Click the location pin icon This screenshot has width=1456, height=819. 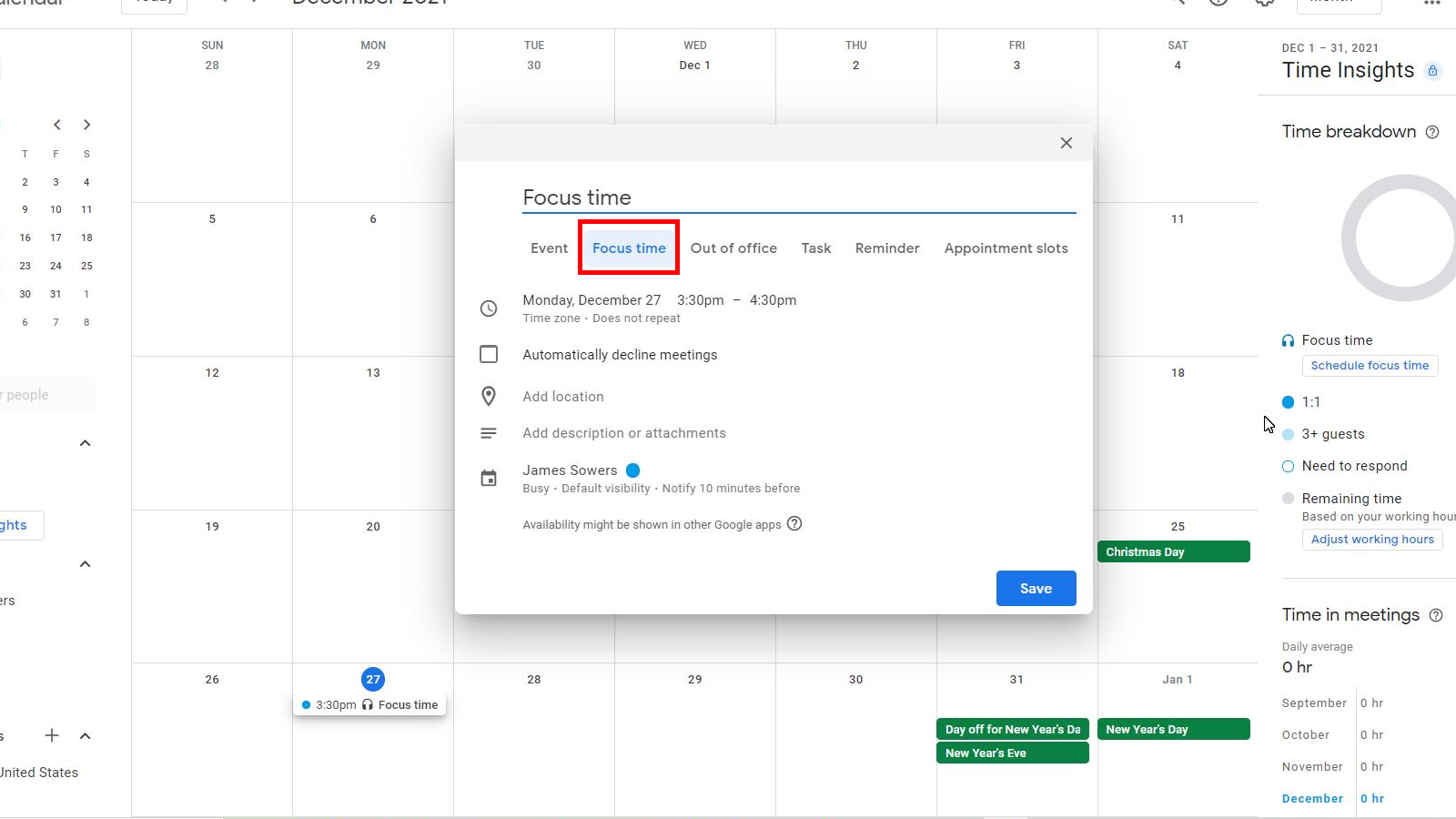tap(489, 396)
